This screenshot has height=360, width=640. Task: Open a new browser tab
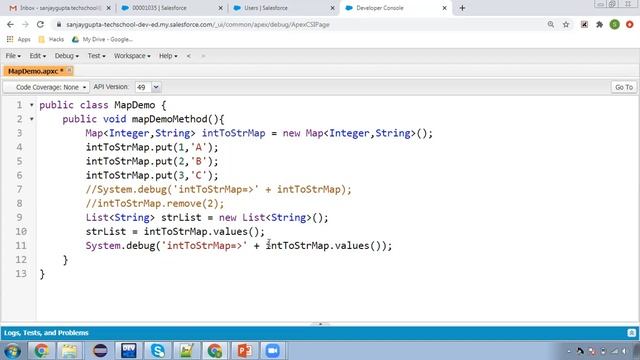pos(462,8)
